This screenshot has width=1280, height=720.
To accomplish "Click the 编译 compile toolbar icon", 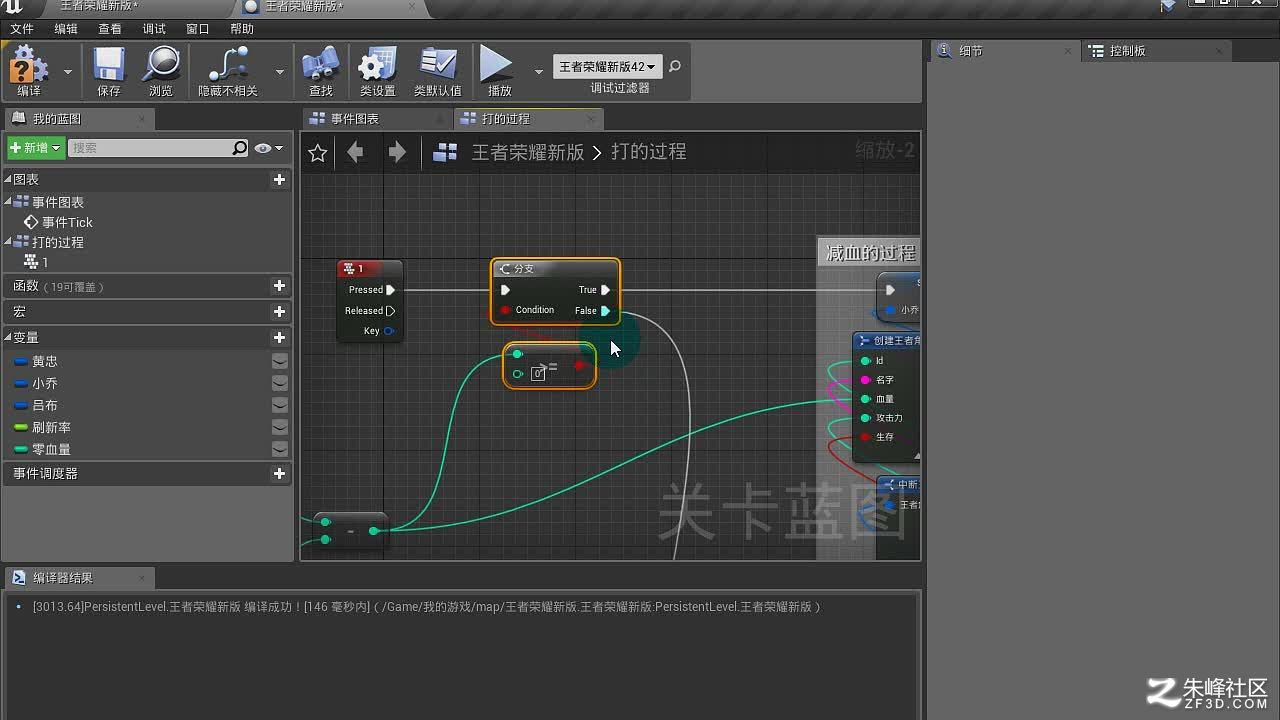I will (x=29, y=65).
